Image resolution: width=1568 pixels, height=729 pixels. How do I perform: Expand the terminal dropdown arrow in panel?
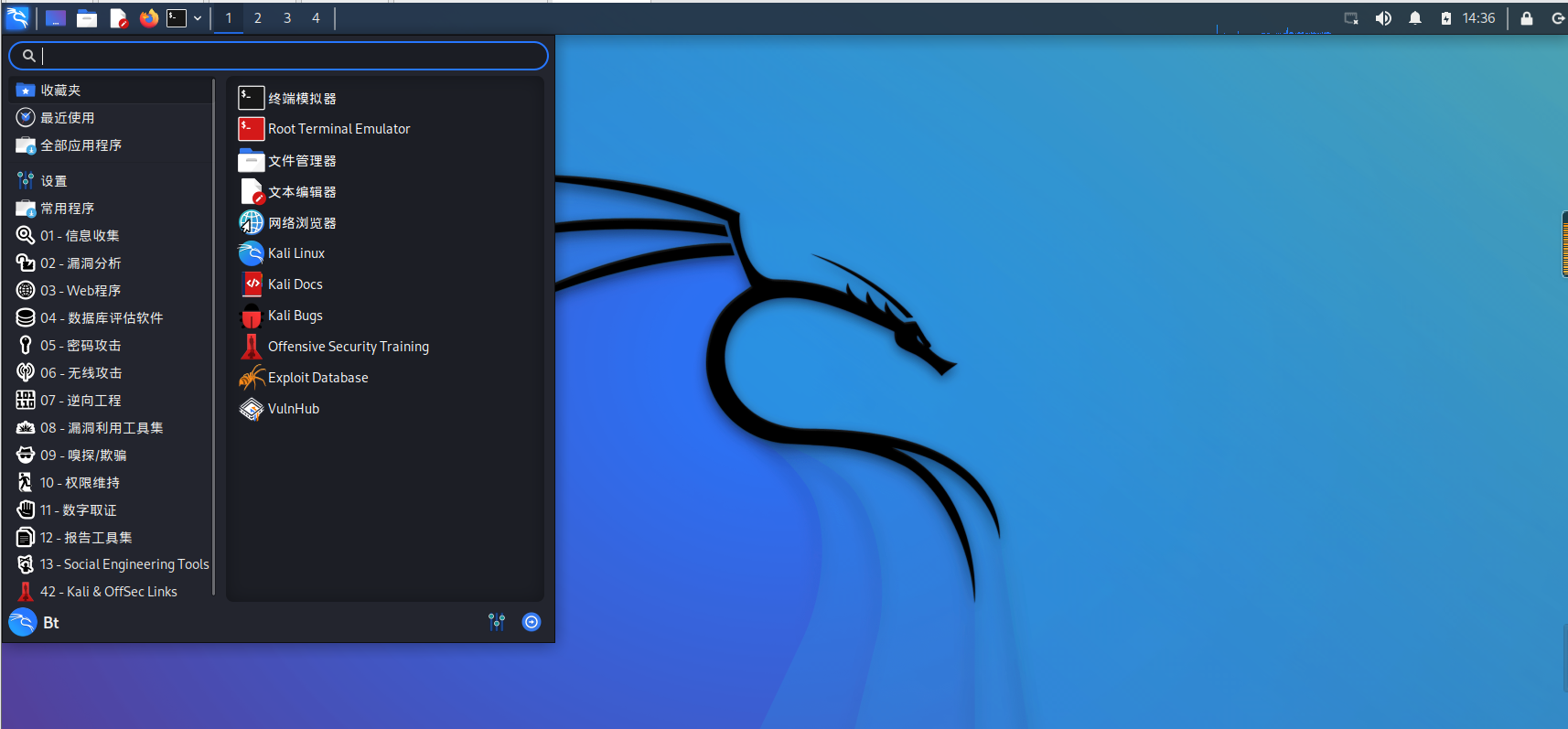pyautogui.click(x=198, y=18)
